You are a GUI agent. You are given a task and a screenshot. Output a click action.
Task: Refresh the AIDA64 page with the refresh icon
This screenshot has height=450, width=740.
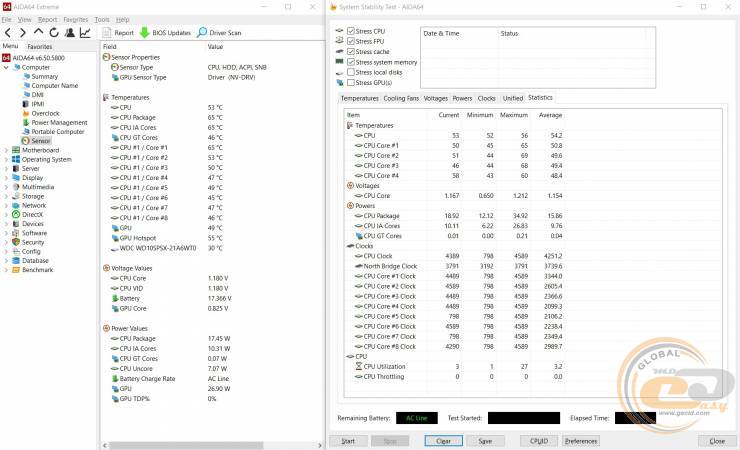[x=54, y=33]
